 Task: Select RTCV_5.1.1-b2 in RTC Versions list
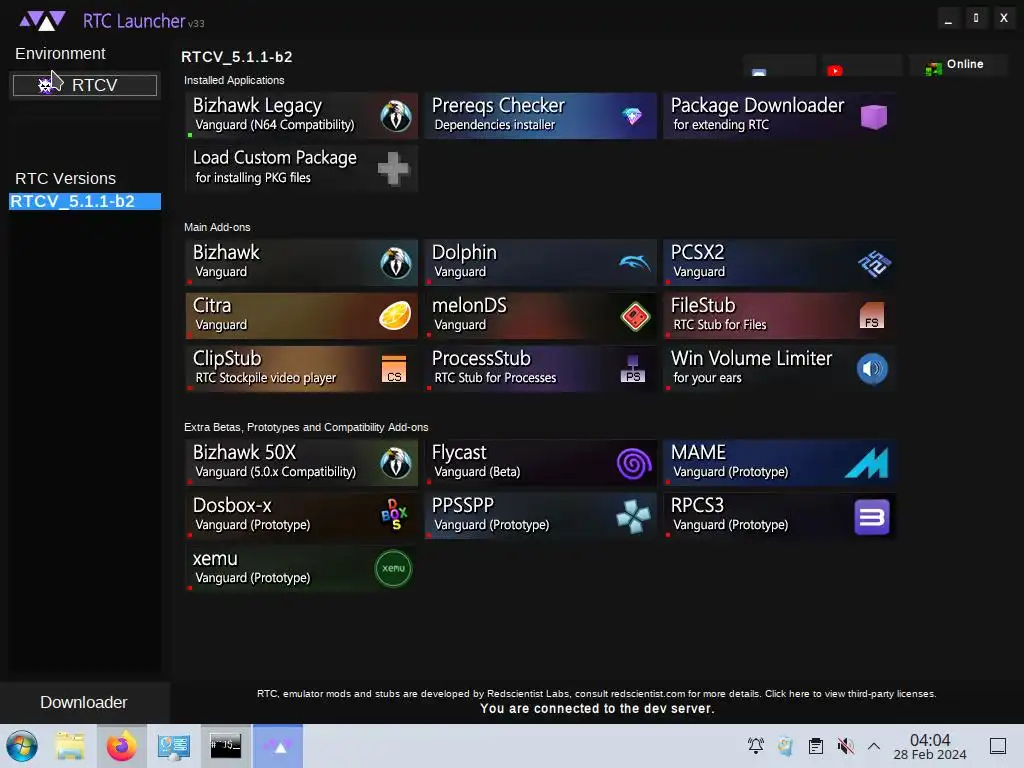point(85,201)
